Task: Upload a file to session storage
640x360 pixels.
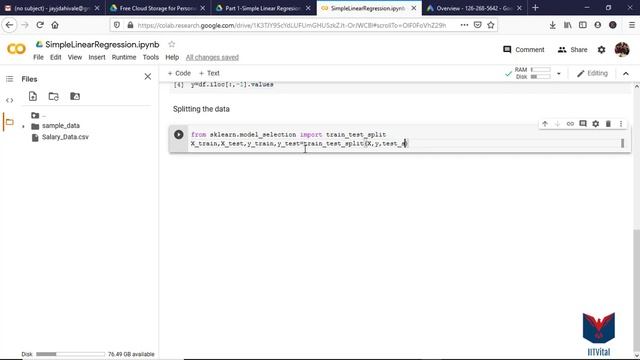Action: click(33, 96)
